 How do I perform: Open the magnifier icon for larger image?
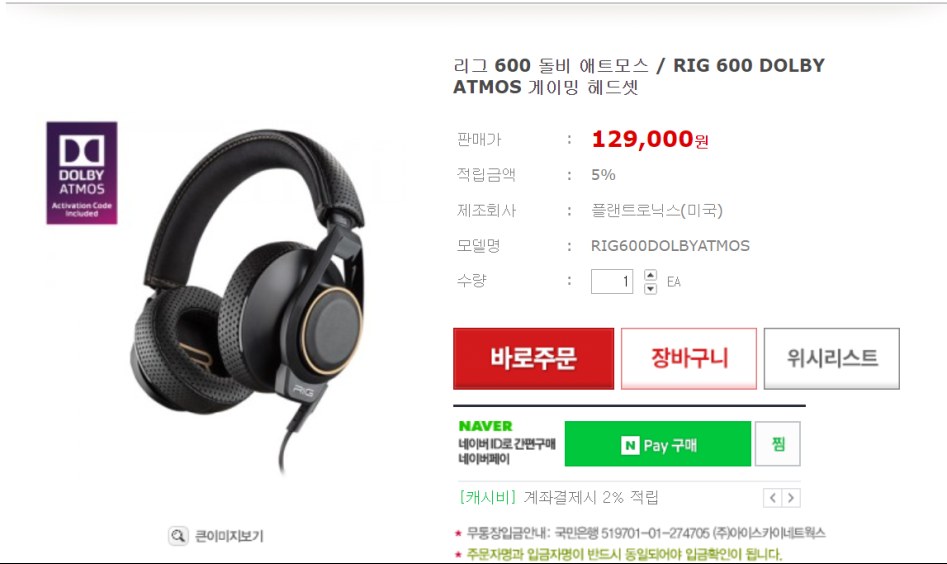(178, 536)
